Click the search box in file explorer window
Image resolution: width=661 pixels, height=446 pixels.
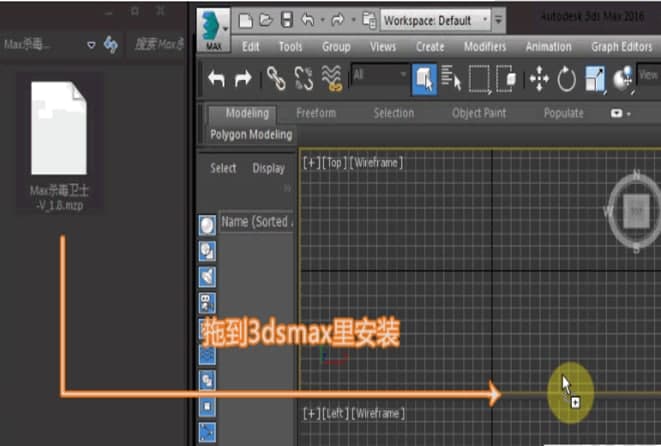tap(158, 44)
